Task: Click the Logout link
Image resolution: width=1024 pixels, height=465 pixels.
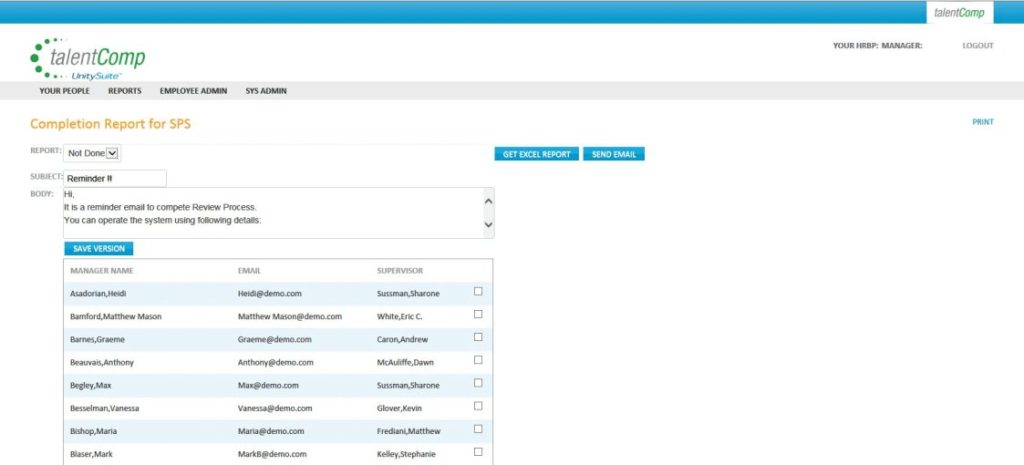Action: [x=977, y=46]
